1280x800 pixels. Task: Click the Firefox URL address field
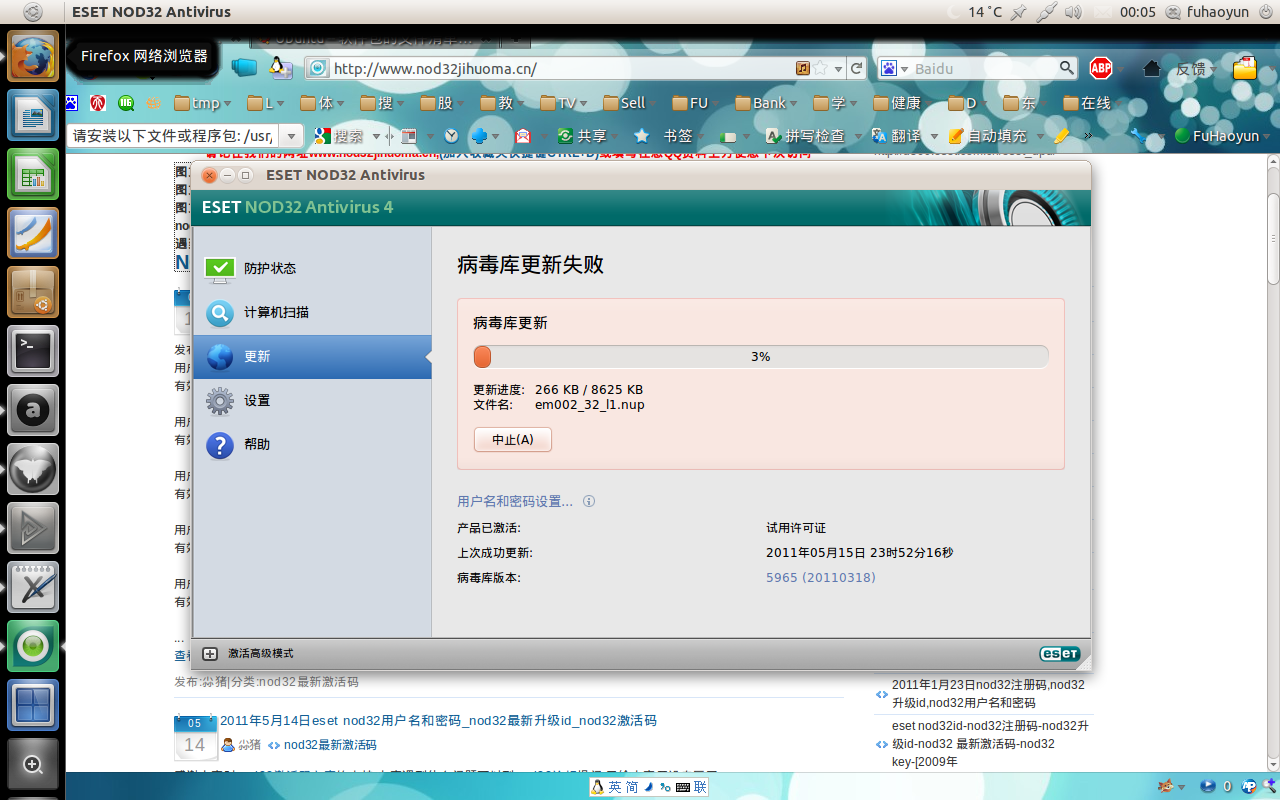coord(560,69)
